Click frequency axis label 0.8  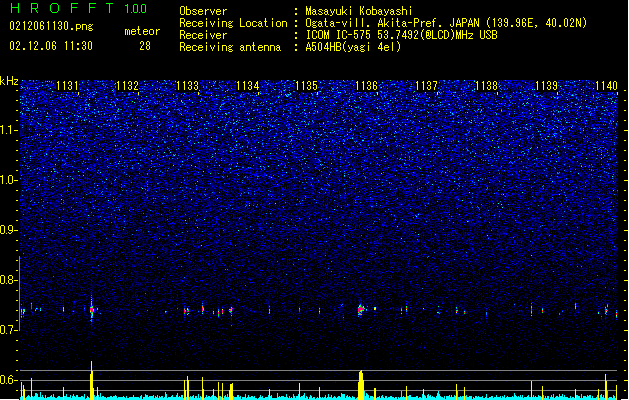(x=9, y=280)
